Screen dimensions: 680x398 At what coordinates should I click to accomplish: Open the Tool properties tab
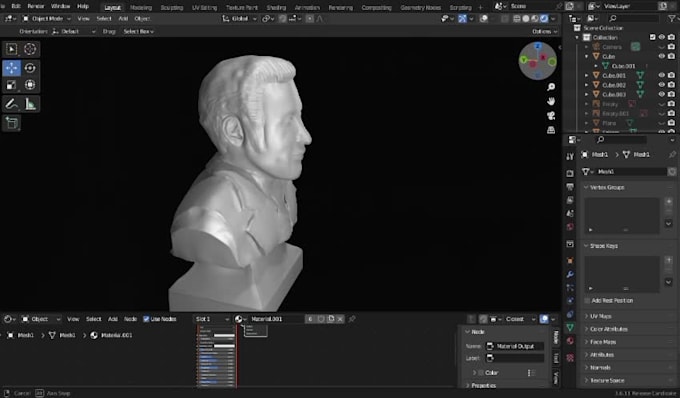pos(570,157)
